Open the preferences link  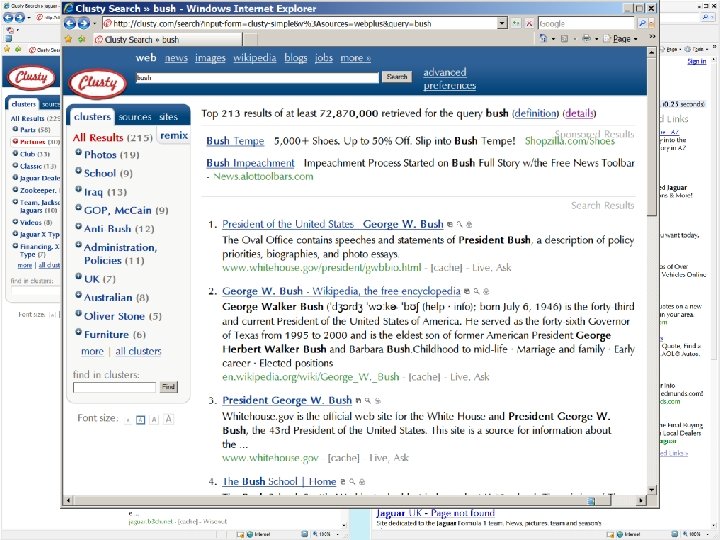point(450,86)
